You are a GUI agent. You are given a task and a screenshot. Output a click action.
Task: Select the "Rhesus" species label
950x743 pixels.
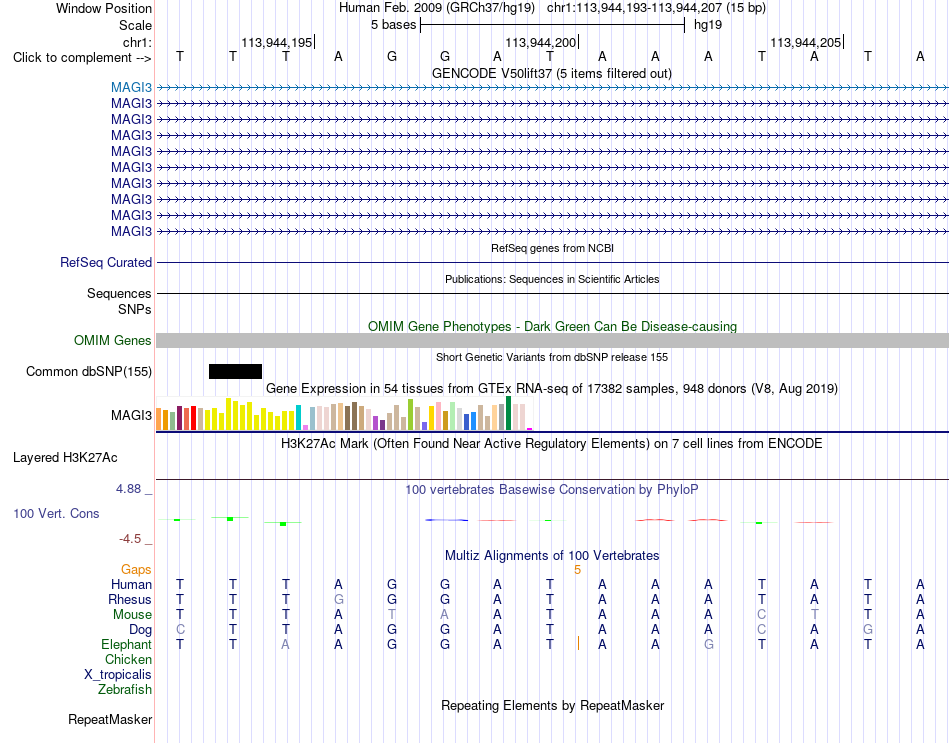click(130, 599)
